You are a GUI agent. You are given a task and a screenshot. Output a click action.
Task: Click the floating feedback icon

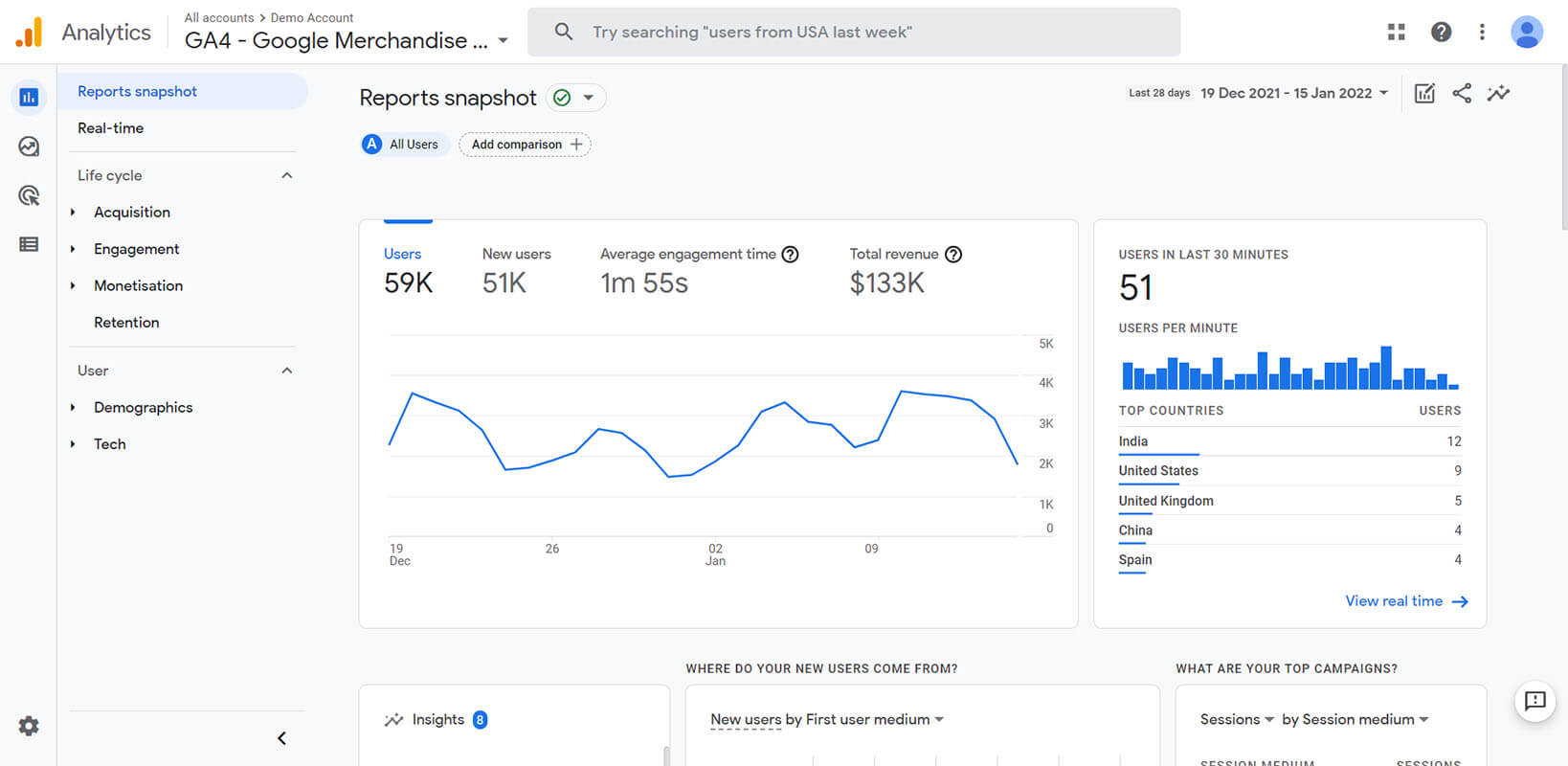point(1535,701)
